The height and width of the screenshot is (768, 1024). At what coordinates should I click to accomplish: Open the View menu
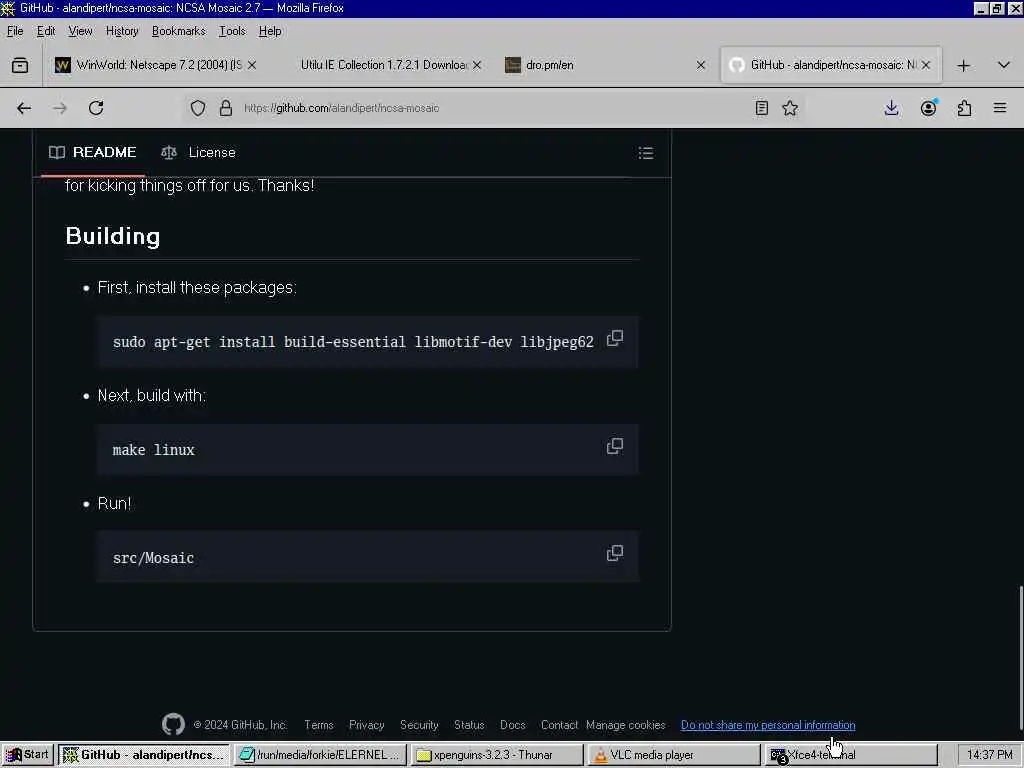click(80, 31)
